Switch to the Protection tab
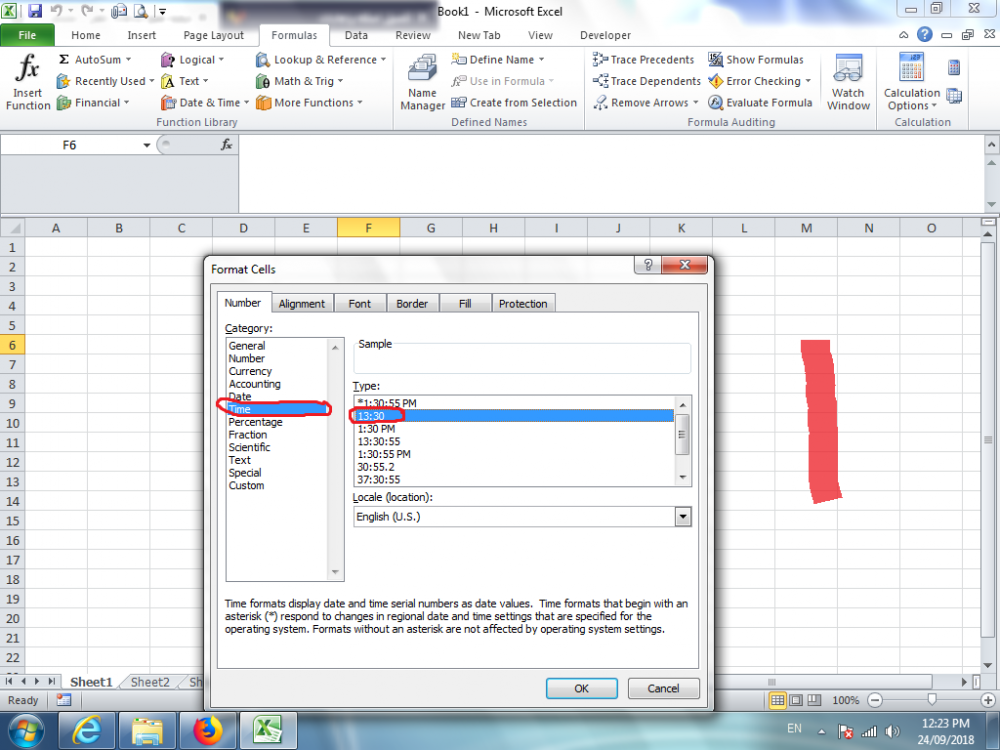 (523, 304)
